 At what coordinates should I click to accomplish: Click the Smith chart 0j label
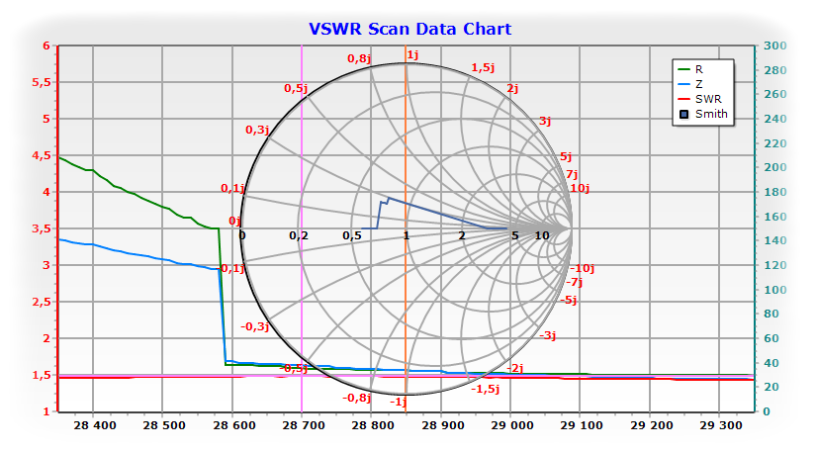[x=235, y=221]
